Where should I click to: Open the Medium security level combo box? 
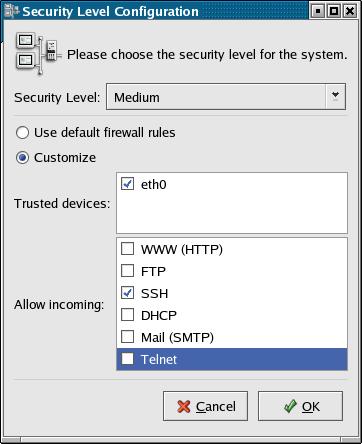(x=226, y=97)
